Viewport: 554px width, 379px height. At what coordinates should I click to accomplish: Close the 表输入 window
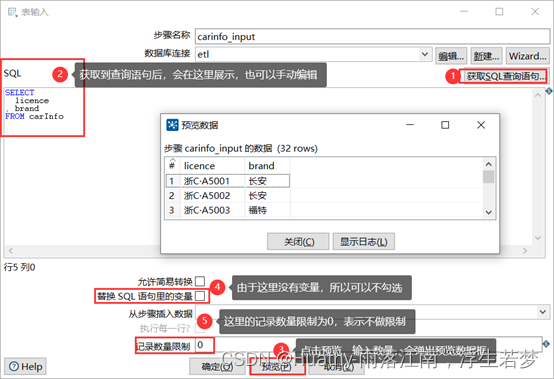pyautogui.click(x=535, y=12)
